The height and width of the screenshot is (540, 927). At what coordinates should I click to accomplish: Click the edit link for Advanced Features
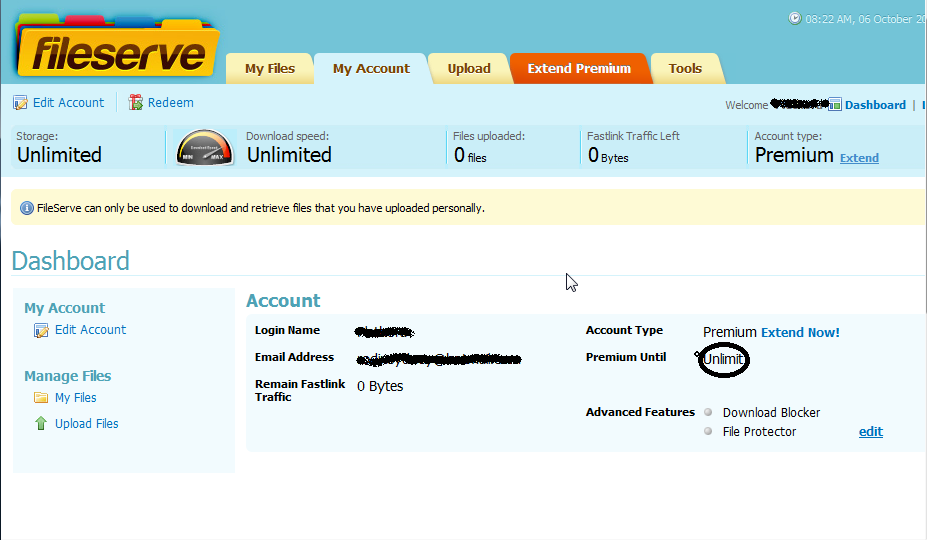tap(871, 432)
